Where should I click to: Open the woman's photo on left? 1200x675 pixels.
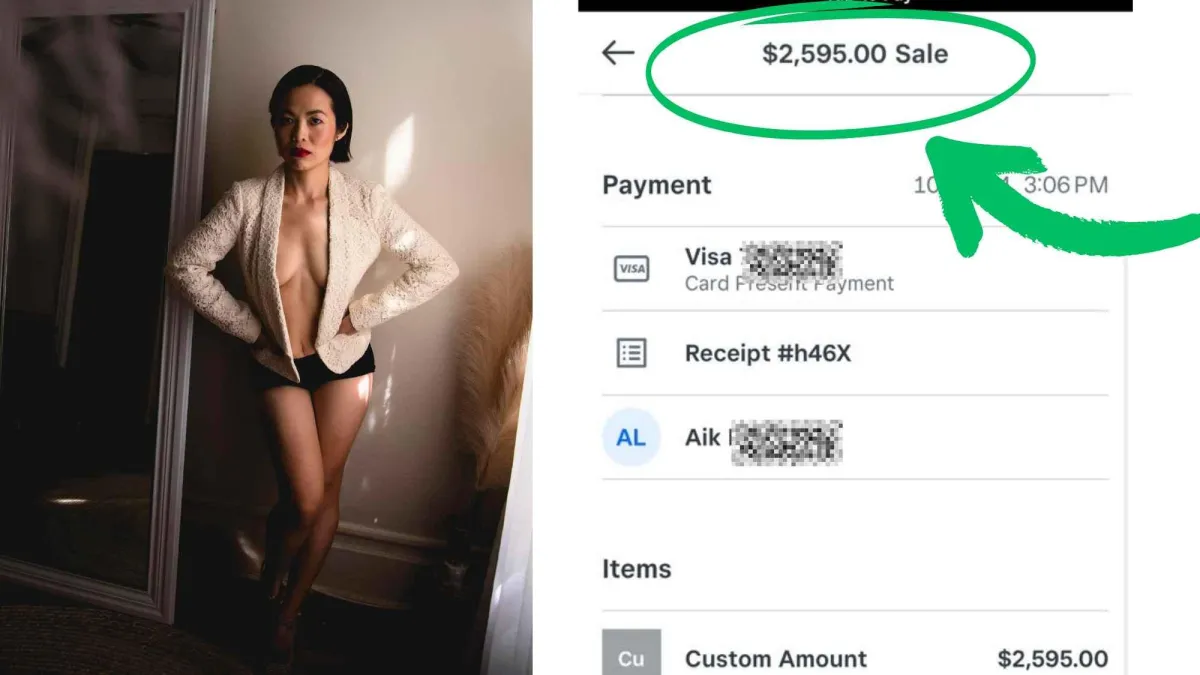coord(266,337)
